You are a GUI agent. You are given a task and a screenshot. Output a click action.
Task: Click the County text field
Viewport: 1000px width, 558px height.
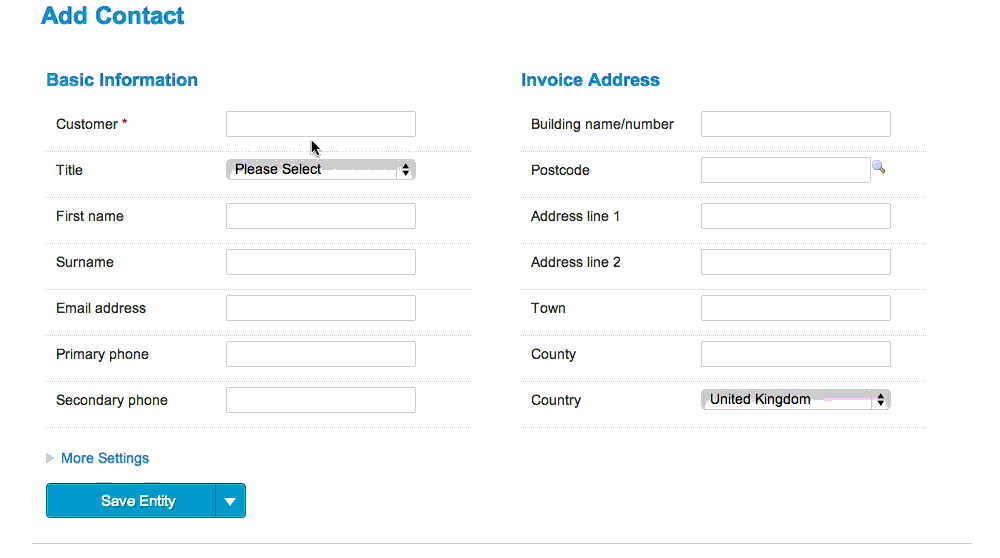point(796,354)
